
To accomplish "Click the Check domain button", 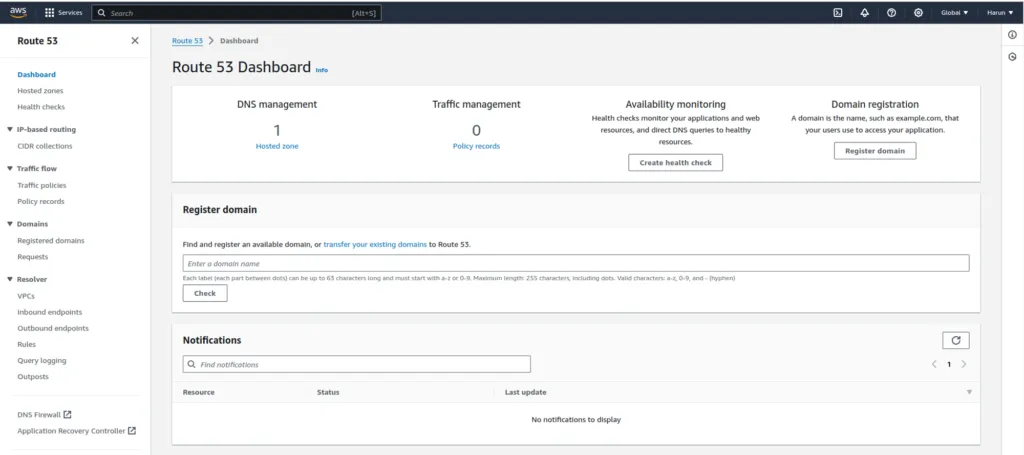I will coord(205,294).
